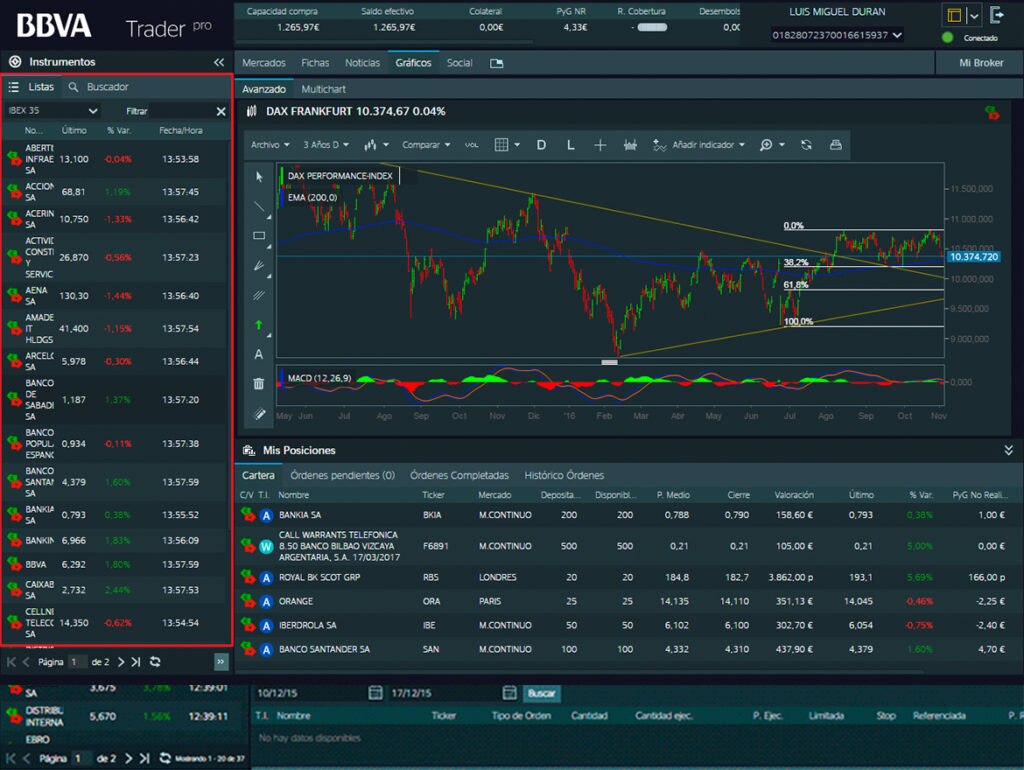This screenshot has height=770, width=1024.
Task: Toggle the D chart option
Action: click(541, 145)
